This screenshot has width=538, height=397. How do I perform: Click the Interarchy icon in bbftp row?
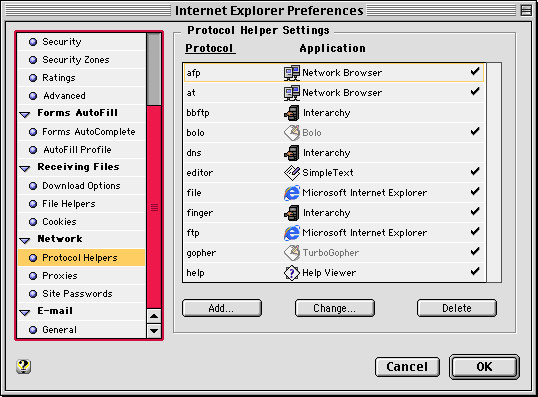pyautogui.click(x=292, y=113)
